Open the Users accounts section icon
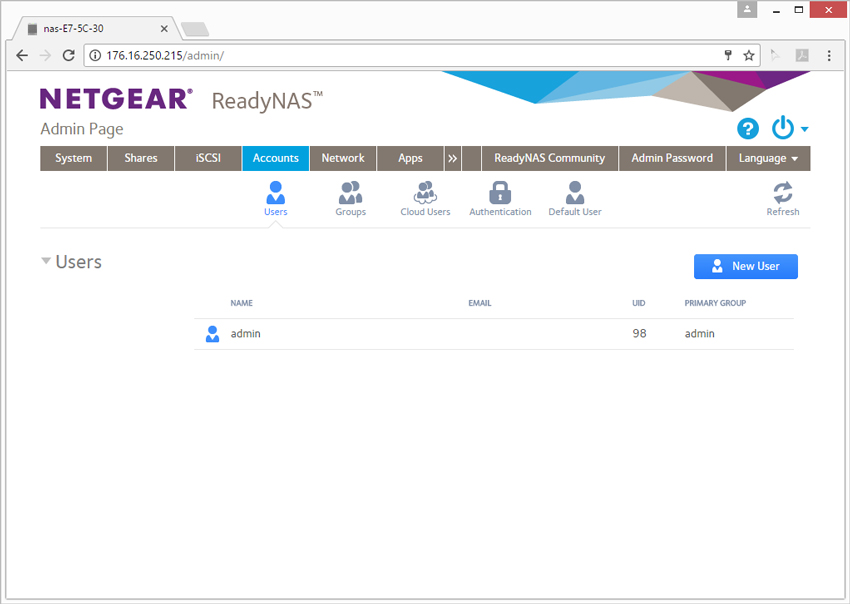The image size is (850, 604). click(x=275, y=193)
